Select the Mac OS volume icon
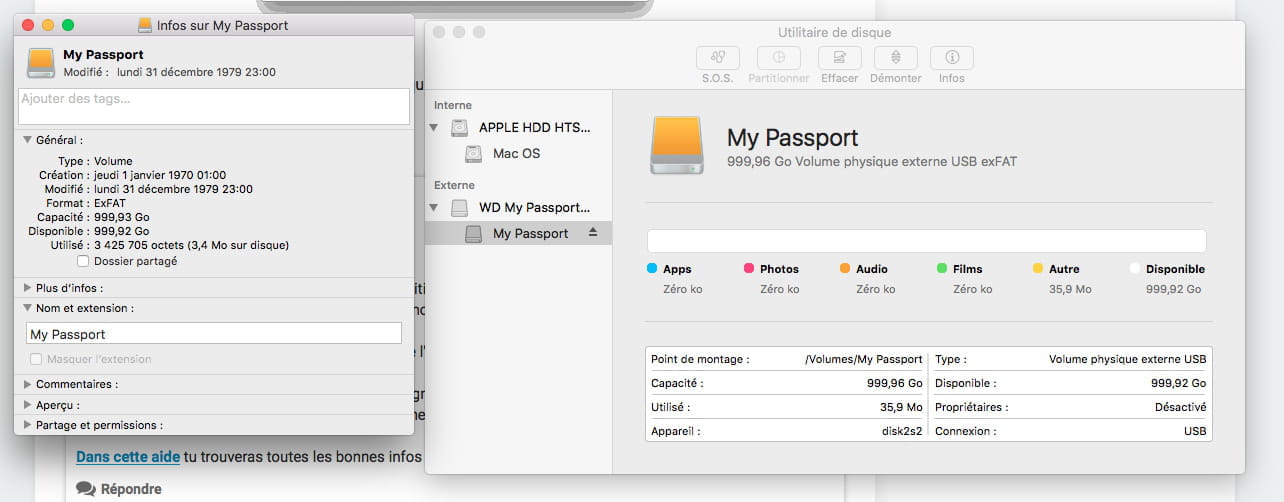 pos(474,154)
